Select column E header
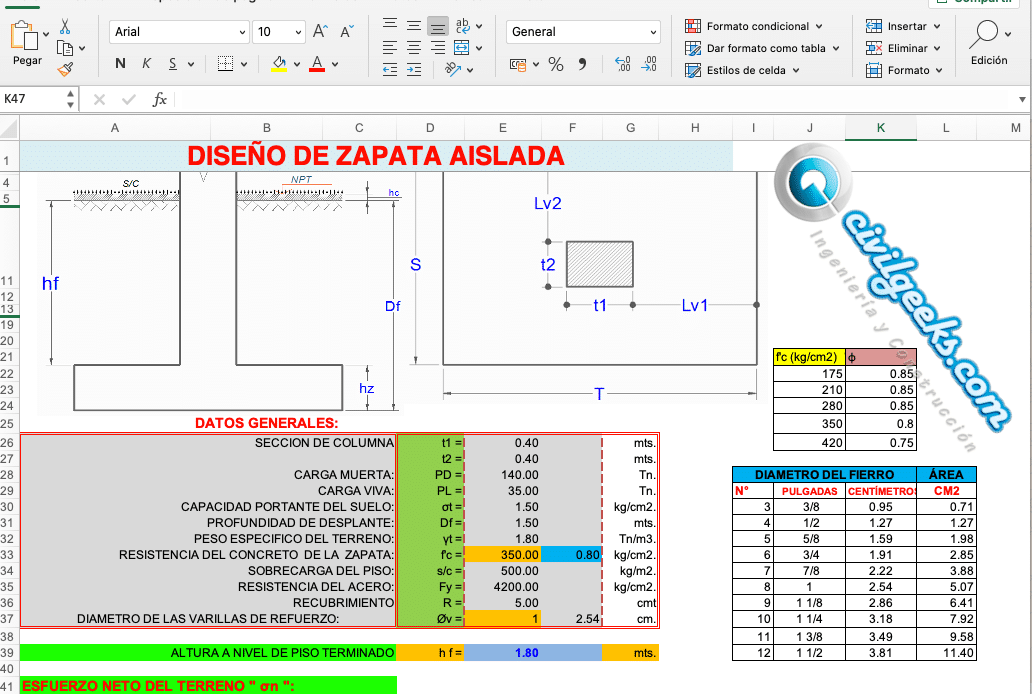 coord(502,128)
